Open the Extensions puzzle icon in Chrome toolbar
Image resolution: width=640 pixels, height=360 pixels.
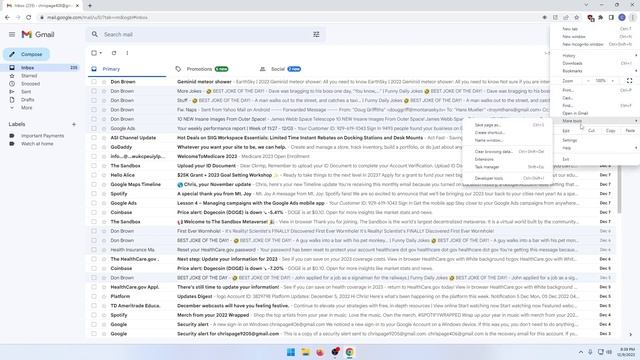601,18
